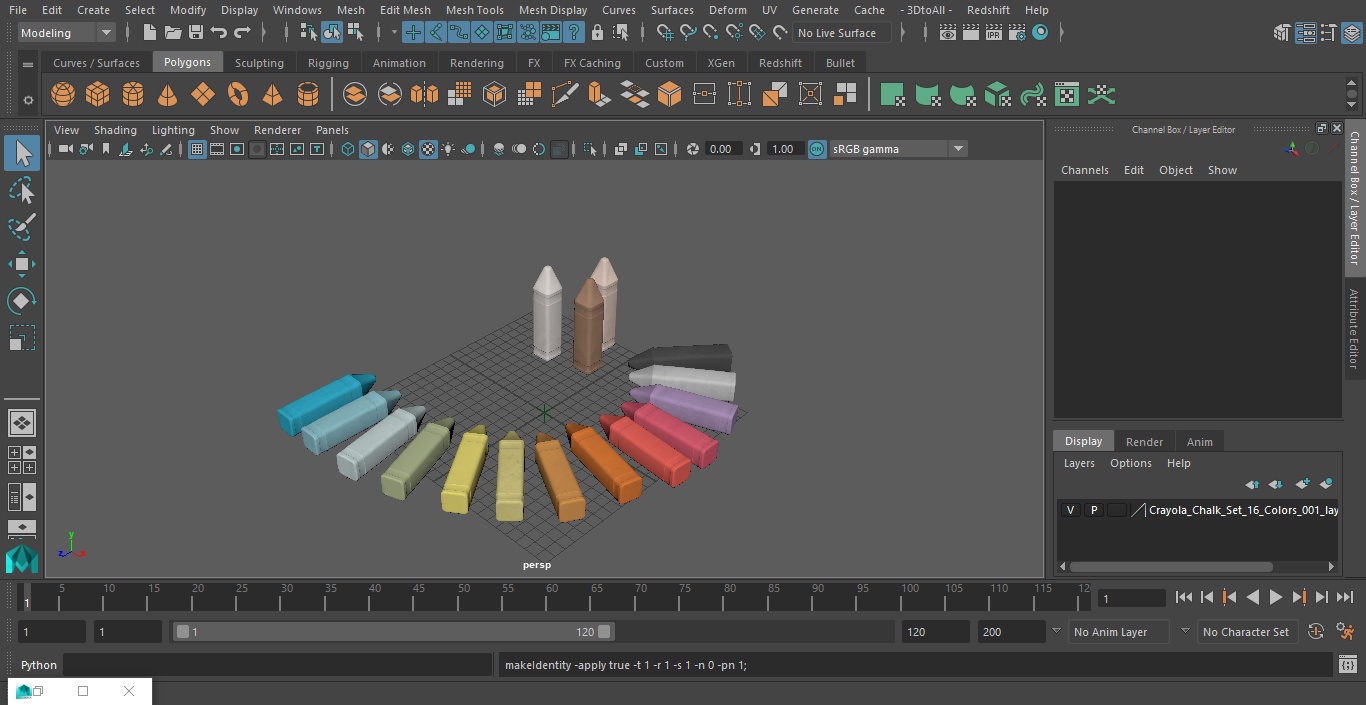
Task: Click the Save scene icon
Action: click(x=196, y=33)
